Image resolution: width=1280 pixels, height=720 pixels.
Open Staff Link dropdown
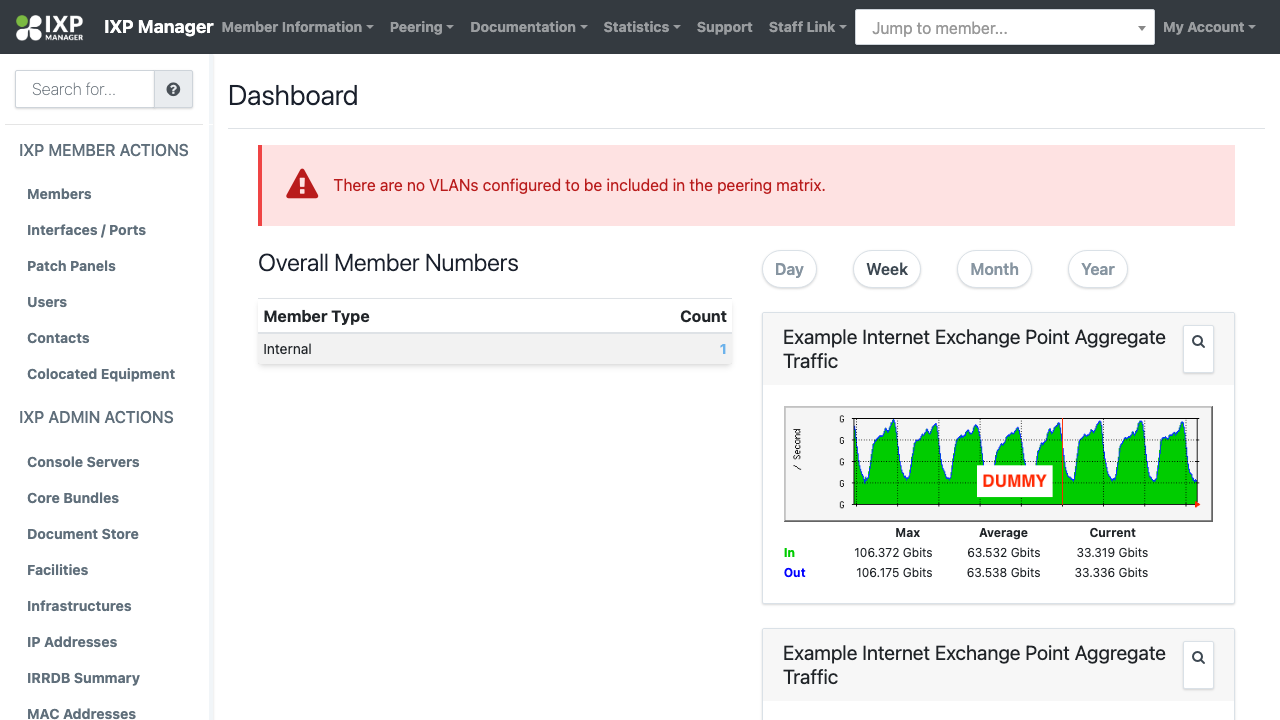tap(807, 27)
